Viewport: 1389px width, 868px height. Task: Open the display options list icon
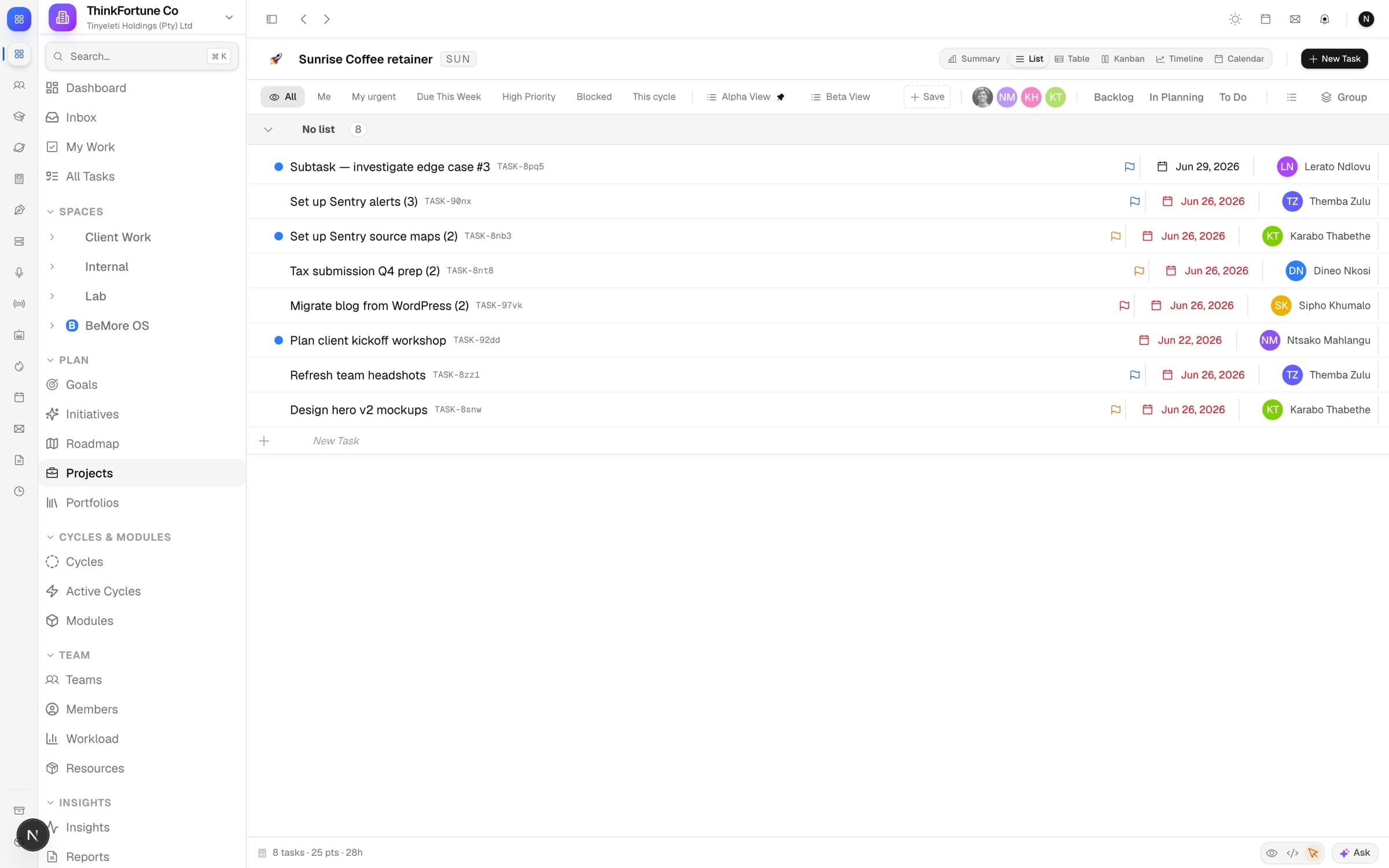point(1292,97)
